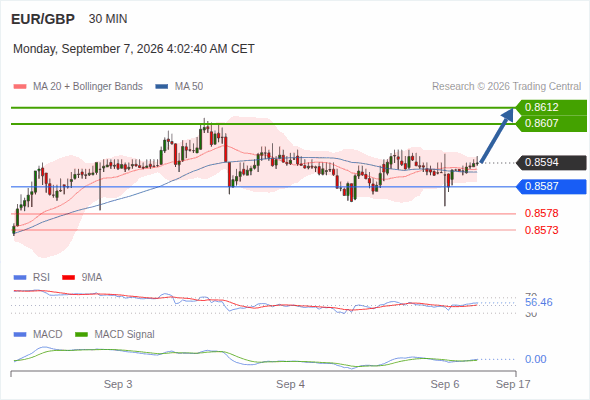Click the RSI value 56.46
The width and height of the screenshot is (590, 400).
tap(539, 302)
